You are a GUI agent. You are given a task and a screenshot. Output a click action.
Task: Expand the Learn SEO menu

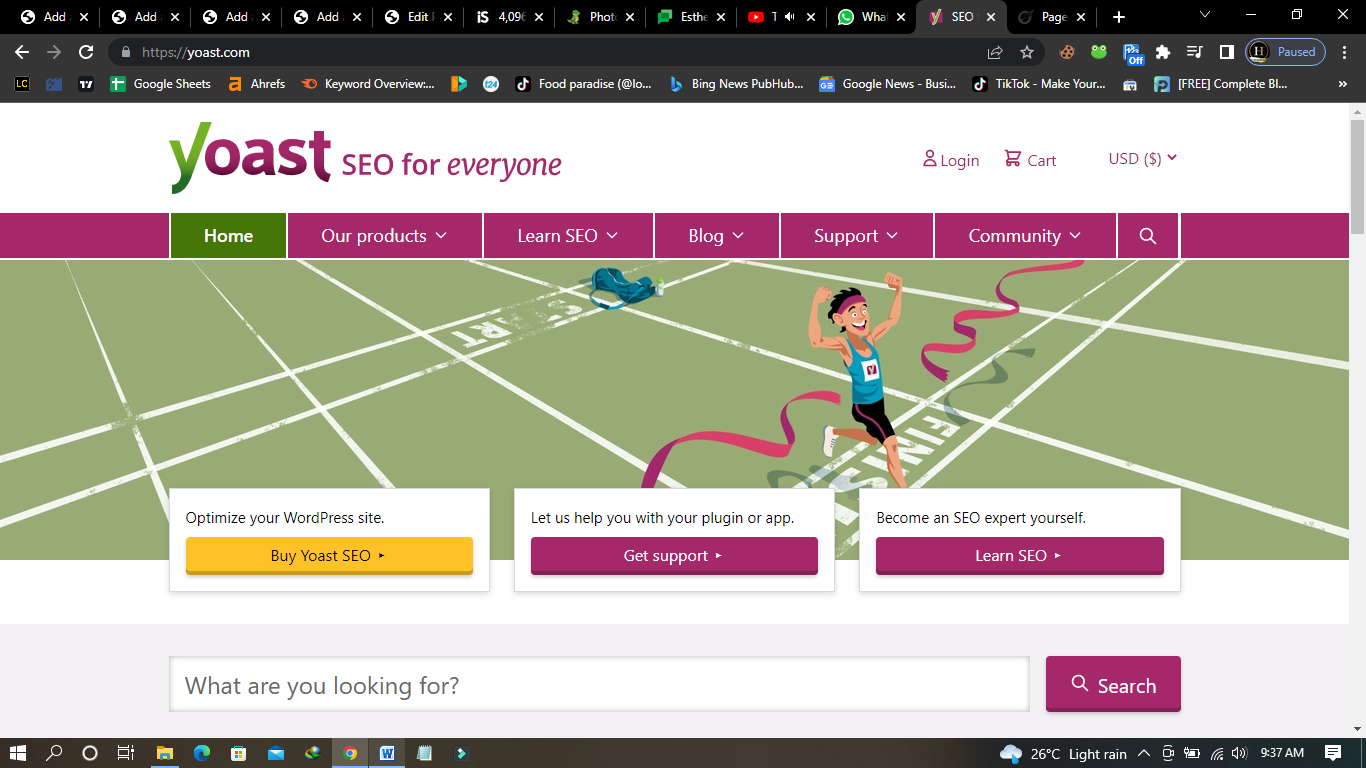click(x=568, y=236)
